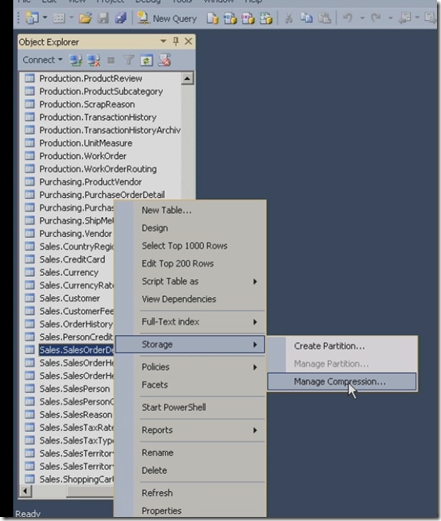Click the Cut scissors icon
Image resolution: width=441 pixels, height=521 pixels.
289,18
